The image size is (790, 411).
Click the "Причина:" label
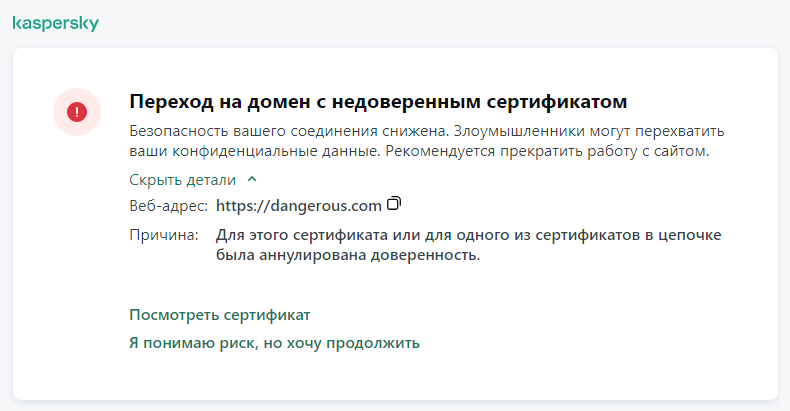pos(164,234)
